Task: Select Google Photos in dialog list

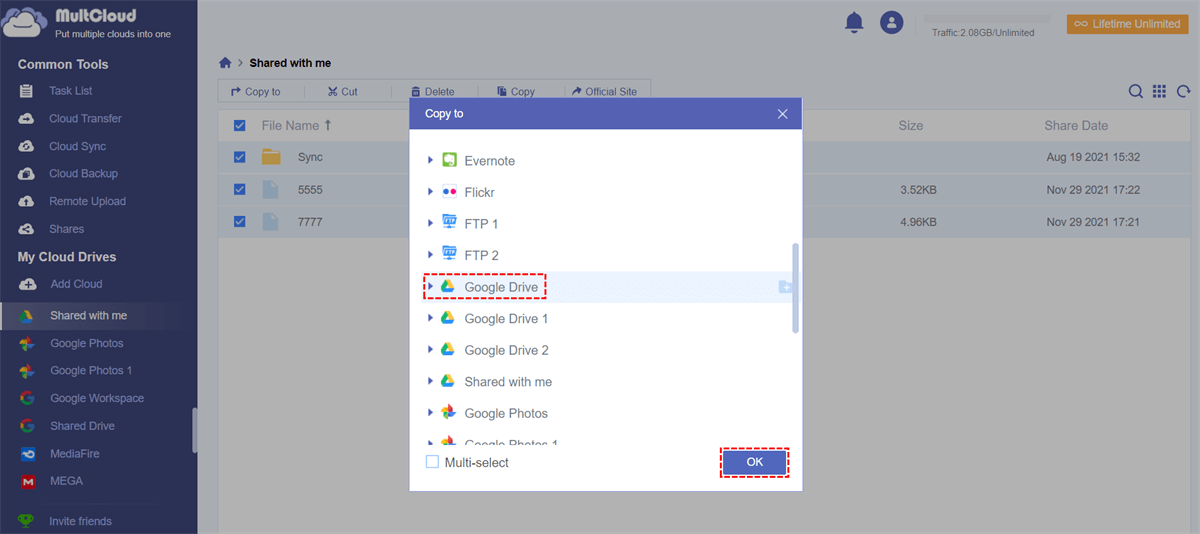Action: pos(506,413)
